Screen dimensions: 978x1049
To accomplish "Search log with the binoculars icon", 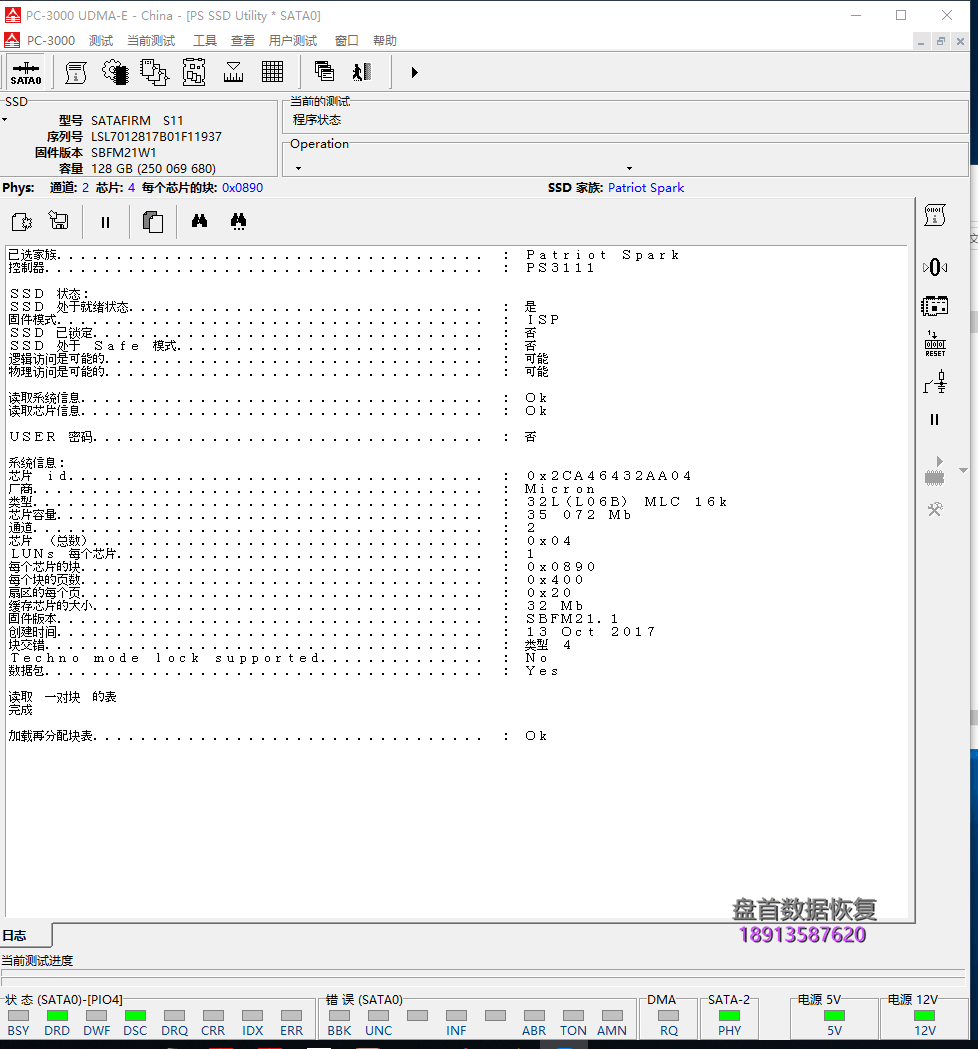I will (199, 221).
